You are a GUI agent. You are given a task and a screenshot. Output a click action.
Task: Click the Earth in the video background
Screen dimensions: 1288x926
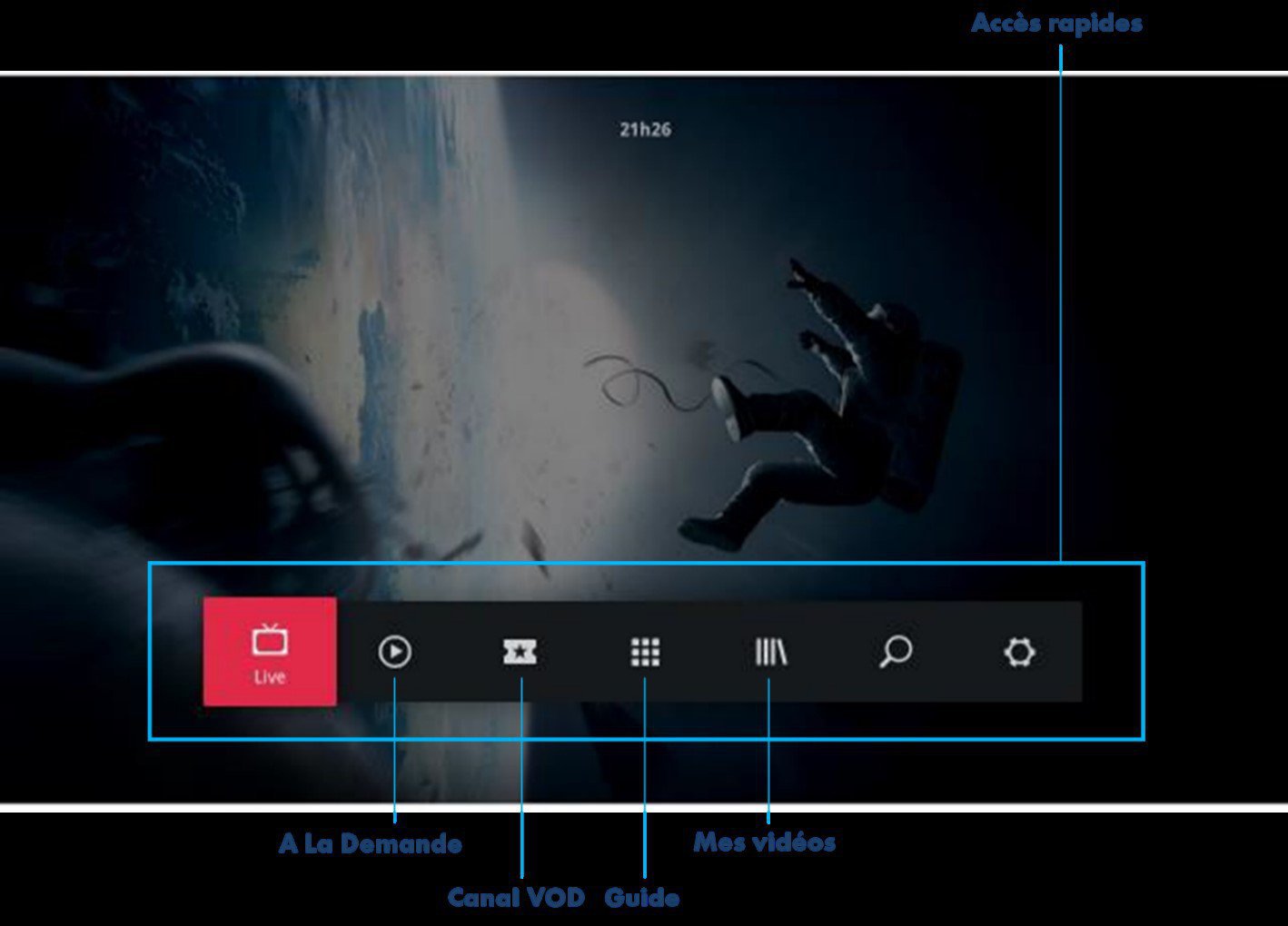click(x=363, y=272)
